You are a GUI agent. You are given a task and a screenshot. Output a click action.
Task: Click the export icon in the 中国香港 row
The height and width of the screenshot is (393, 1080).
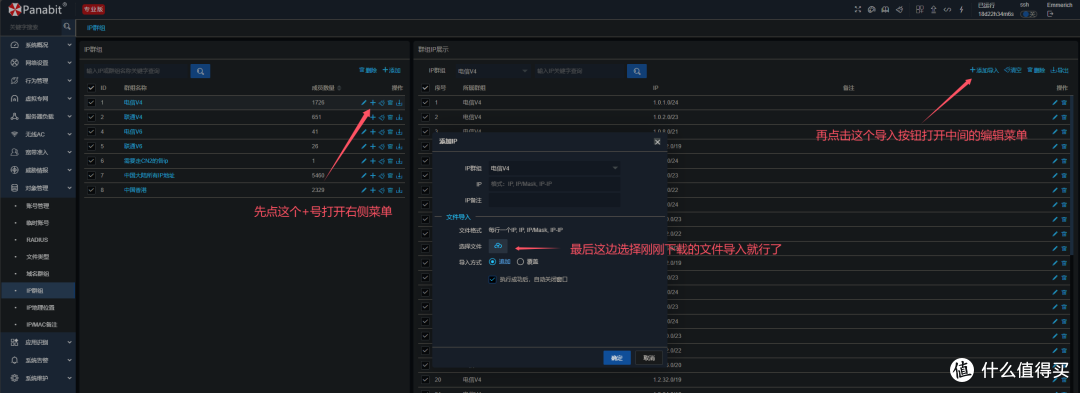pyautogui.click(x=399, y=190)
